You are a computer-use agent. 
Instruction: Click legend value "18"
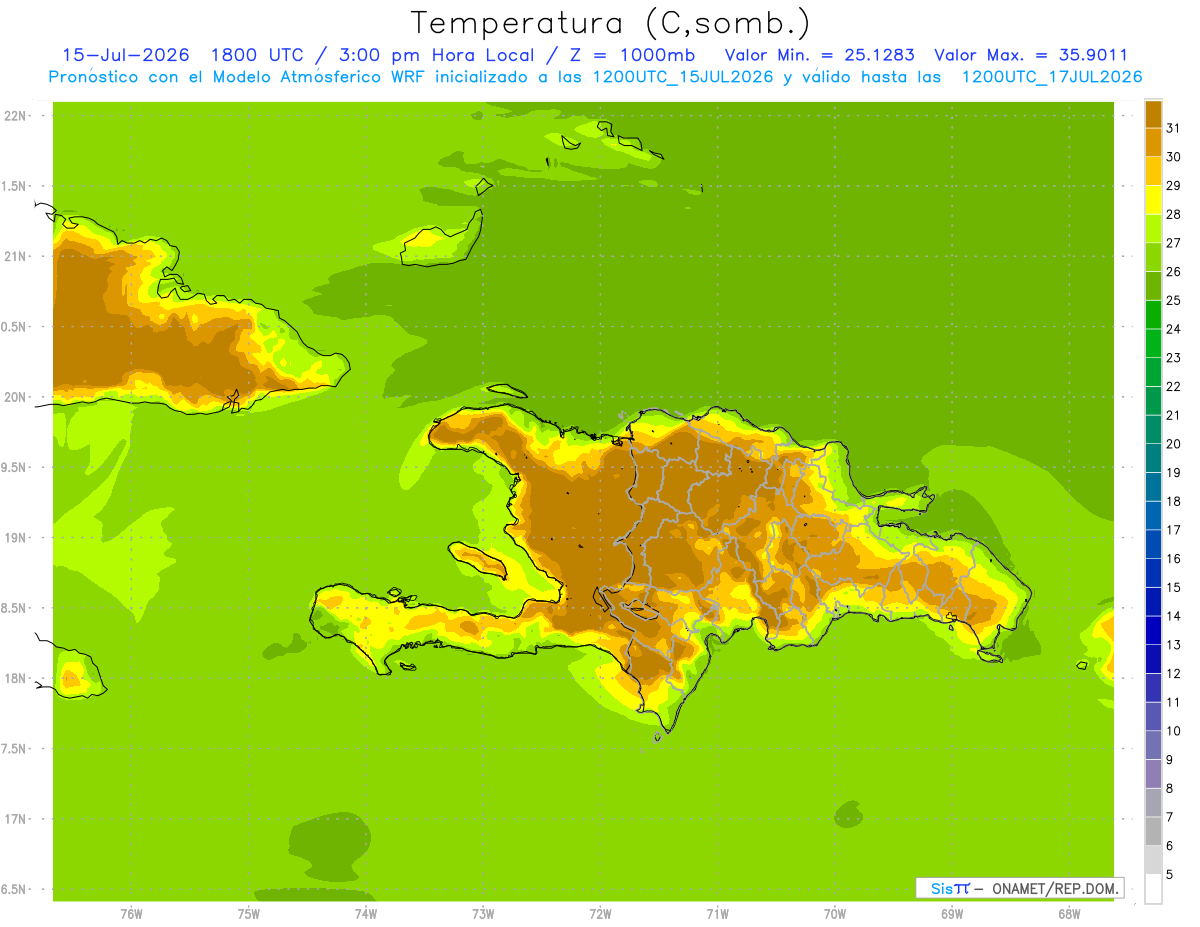click(1173, 501)
